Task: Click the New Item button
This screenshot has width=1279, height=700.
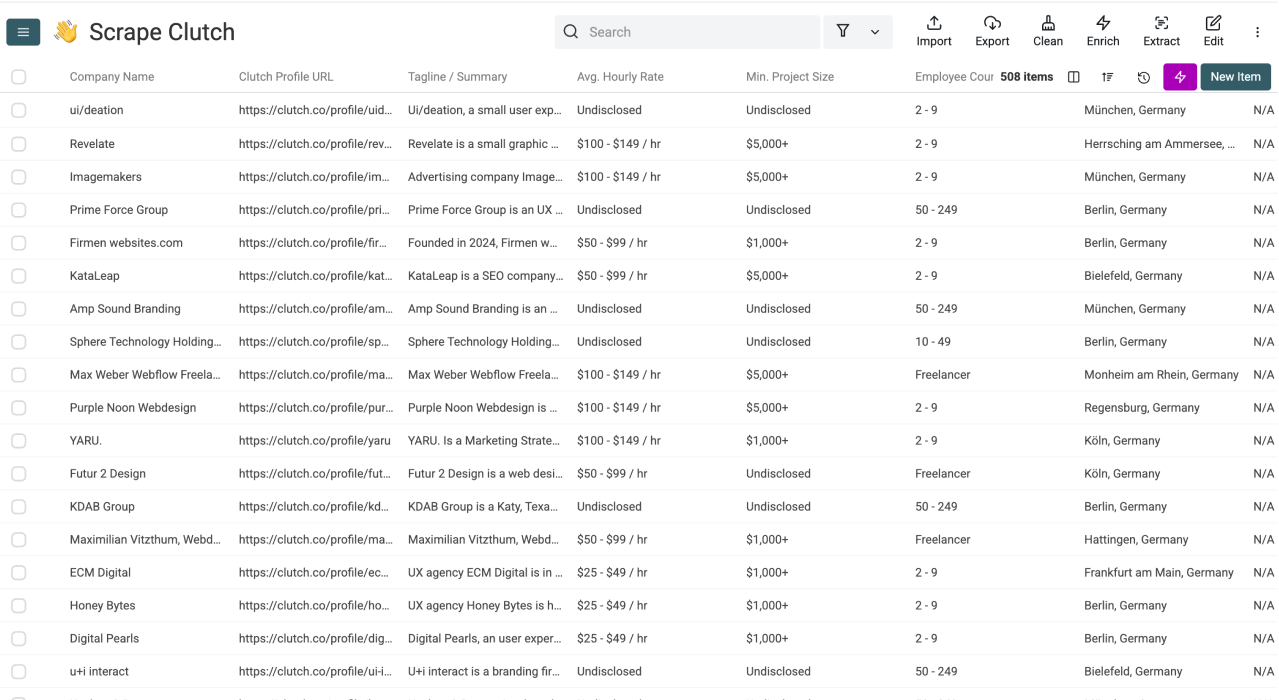Action: tap(1235, 77)
